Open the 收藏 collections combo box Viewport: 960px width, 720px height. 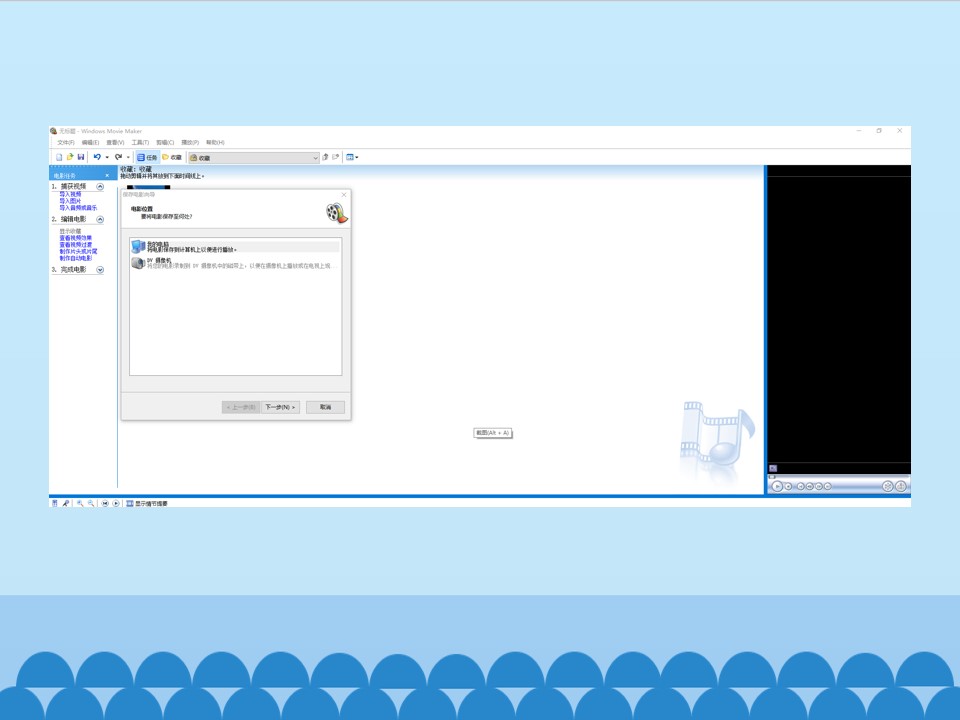(253, 157)
